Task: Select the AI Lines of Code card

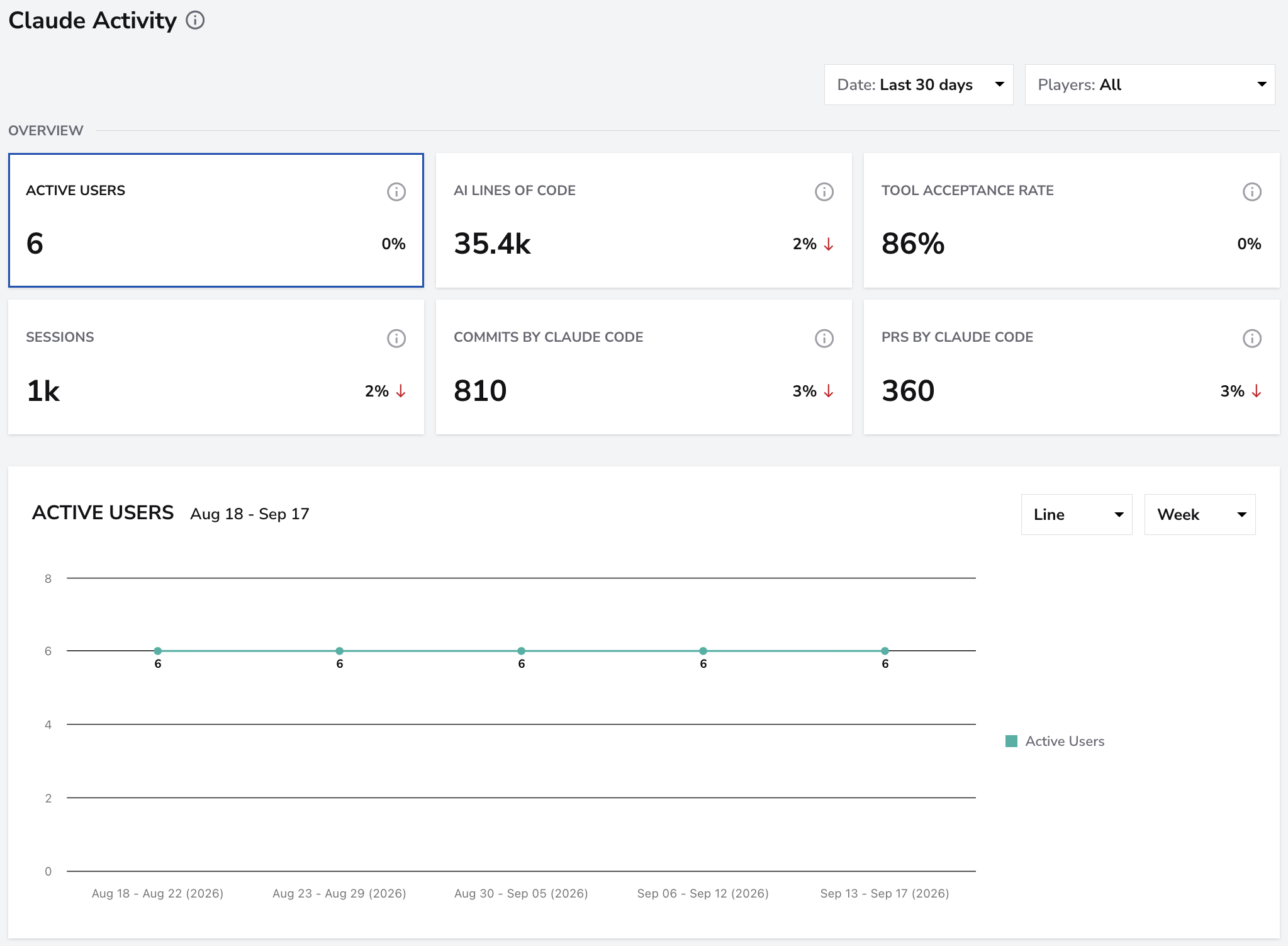Action: click(x=644, y=220)
